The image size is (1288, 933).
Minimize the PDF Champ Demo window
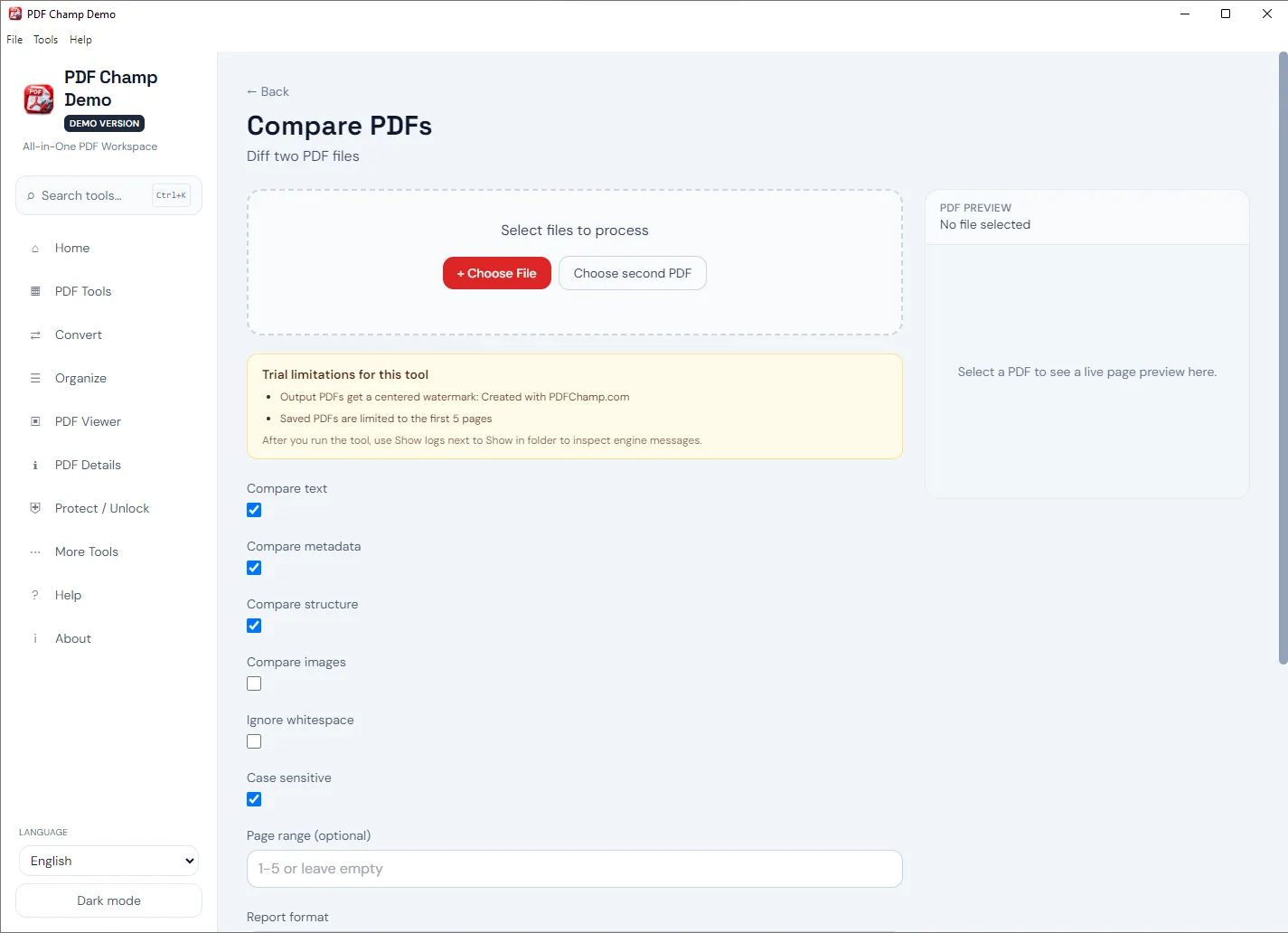[1185, 14]
